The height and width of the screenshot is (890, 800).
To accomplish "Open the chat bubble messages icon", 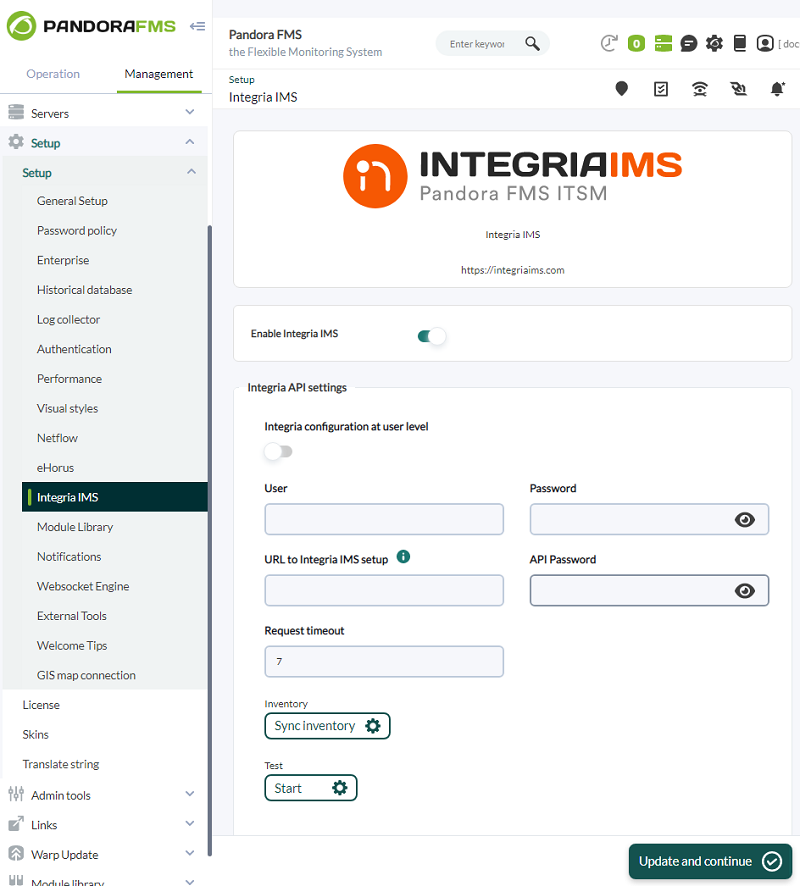I will click(x=688, y=43).
